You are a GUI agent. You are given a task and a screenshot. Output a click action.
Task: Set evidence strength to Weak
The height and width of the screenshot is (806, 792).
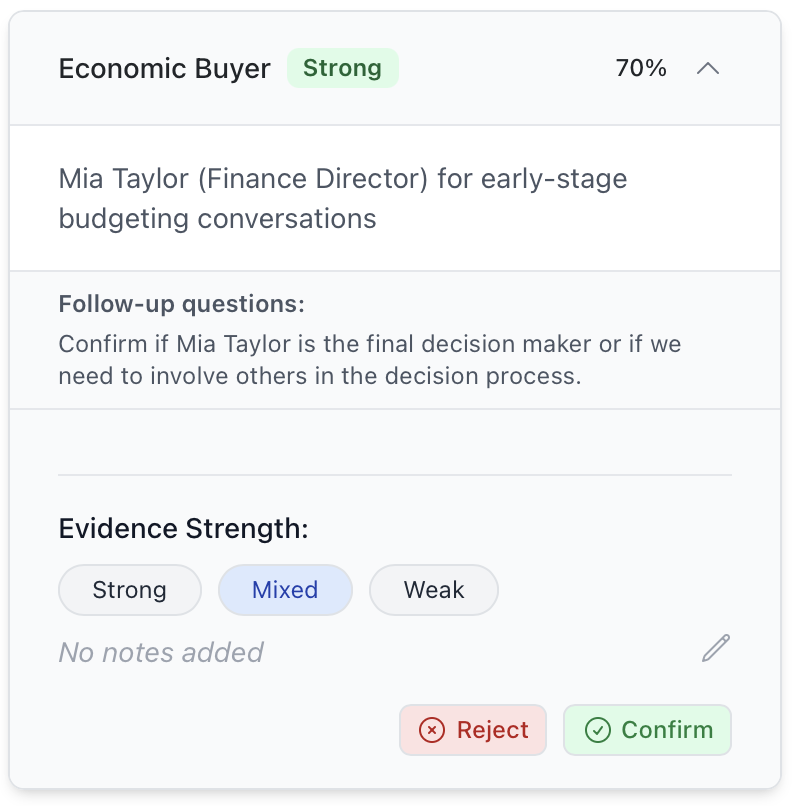(x=434, y=590)
